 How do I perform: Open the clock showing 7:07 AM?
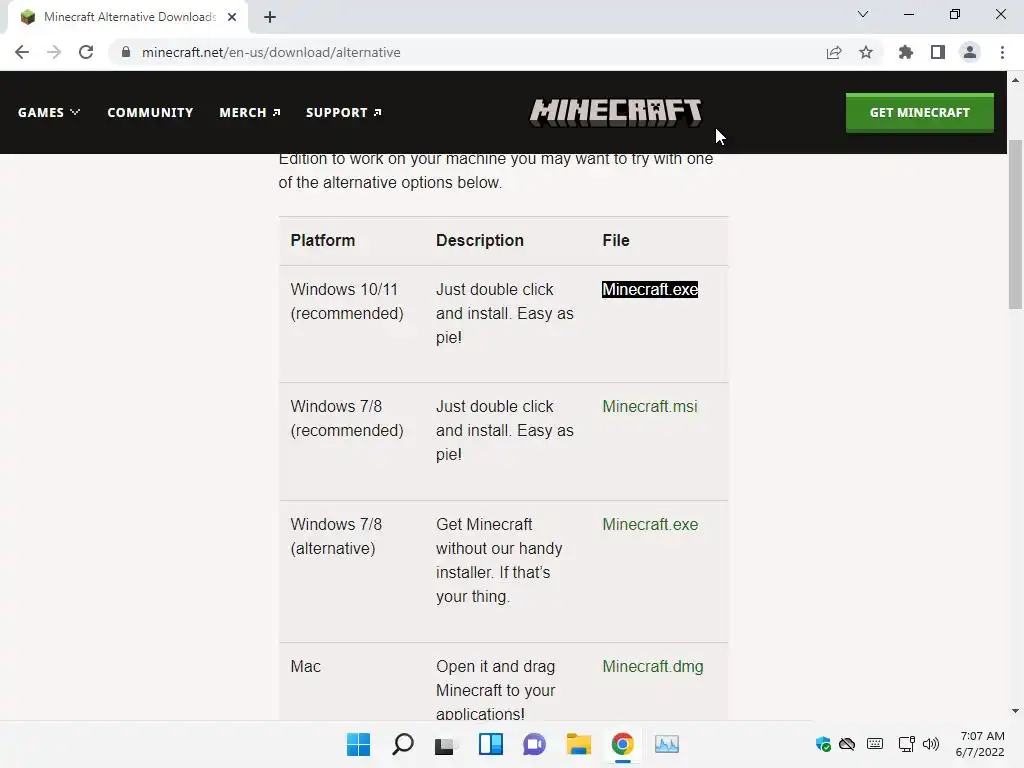point(980,744)
